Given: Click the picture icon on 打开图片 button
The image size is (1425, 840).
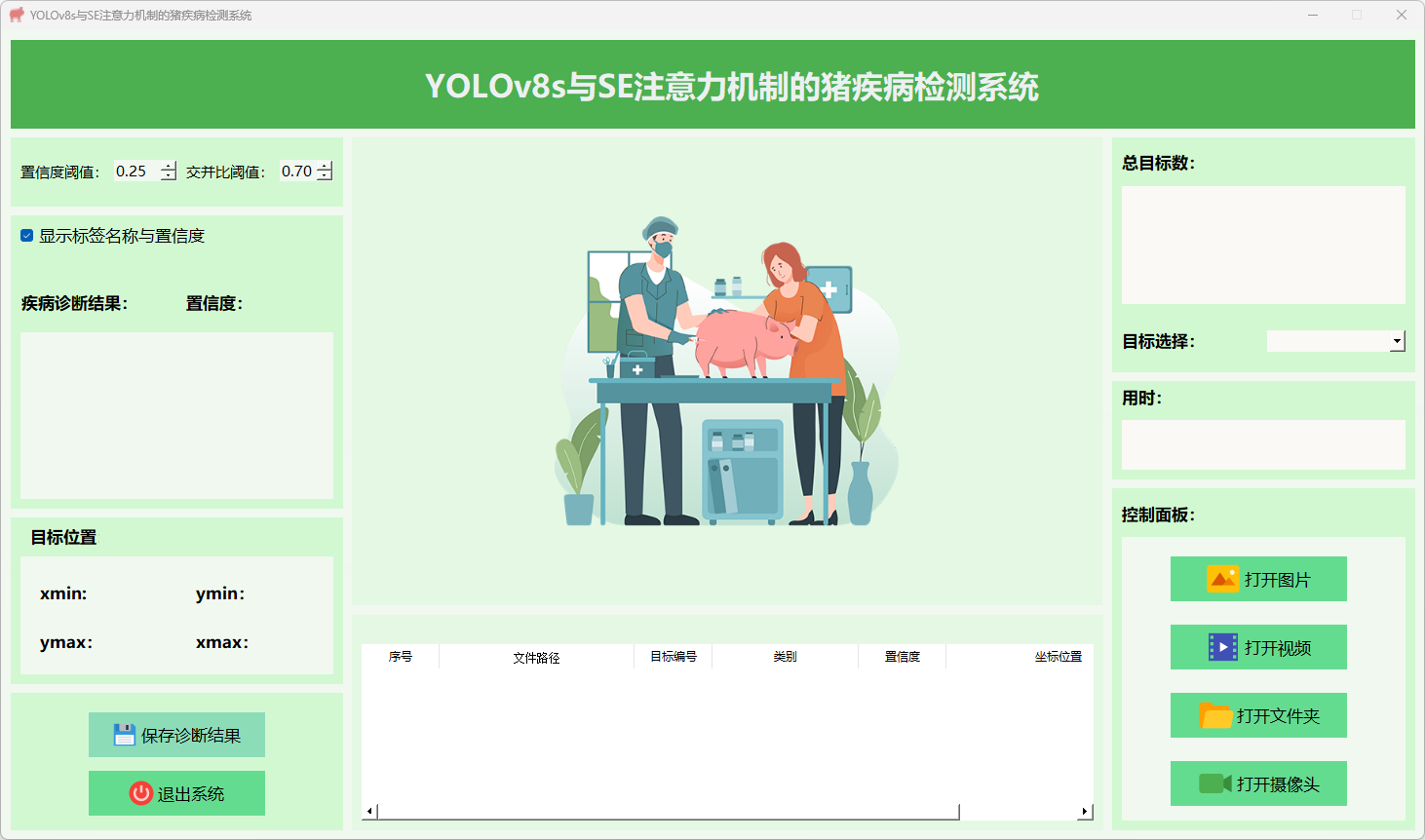Looking at the screenshot, I should tap(1222, 579).
